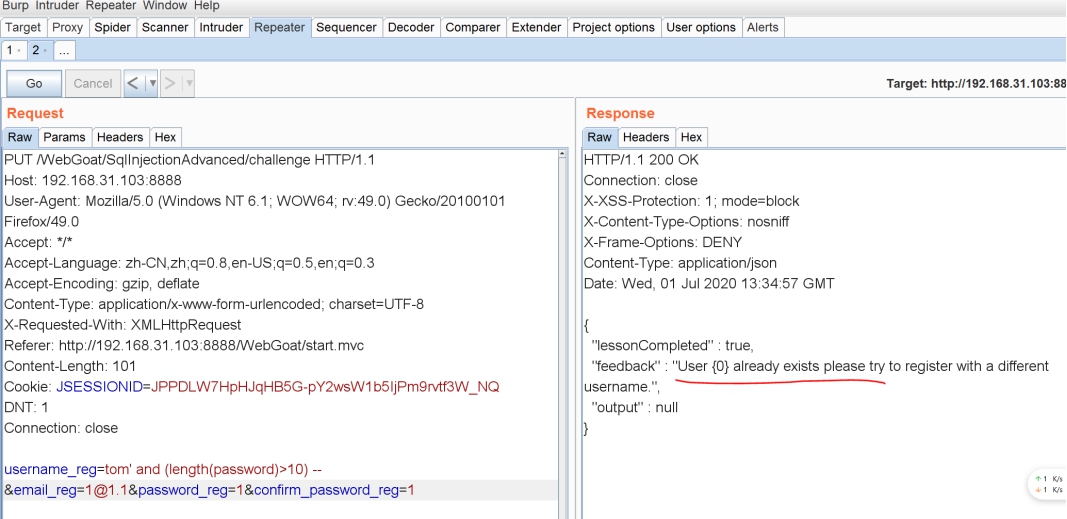Click the Go button to send request
Screen dimensions: 1067x519
[34, 84]
